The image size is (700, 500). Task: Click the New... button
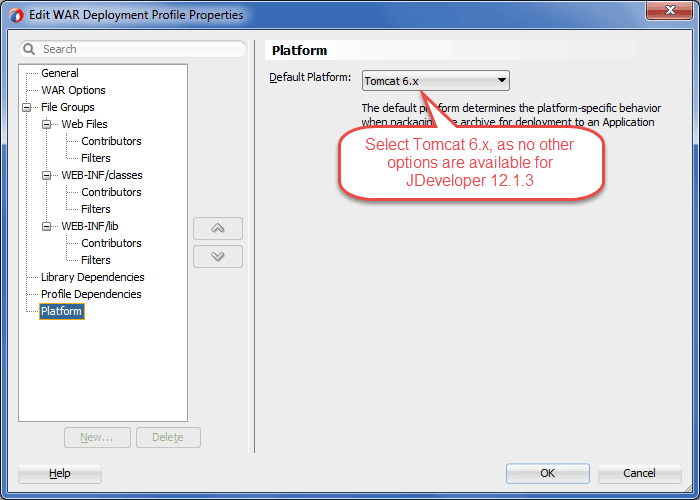97,438
